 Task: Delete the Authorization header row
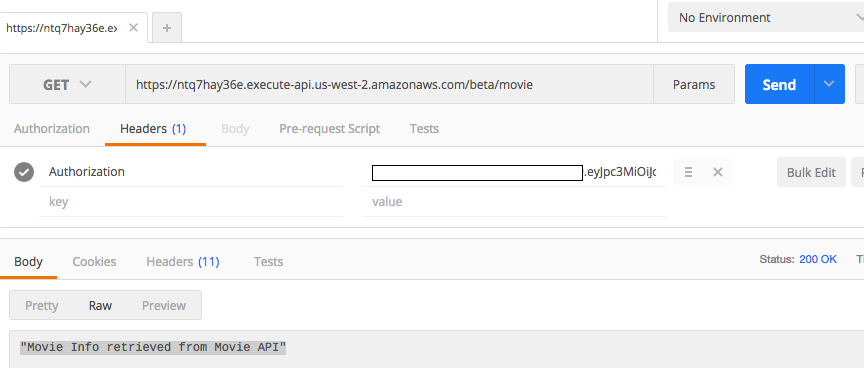click(x=717, y=172)
